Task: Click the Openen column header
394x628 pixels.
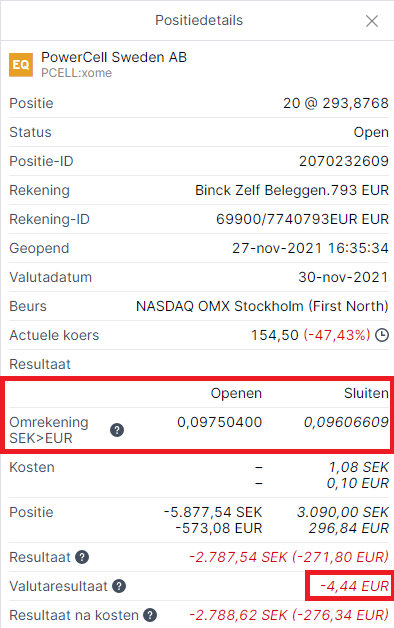Action: point(236,393)
